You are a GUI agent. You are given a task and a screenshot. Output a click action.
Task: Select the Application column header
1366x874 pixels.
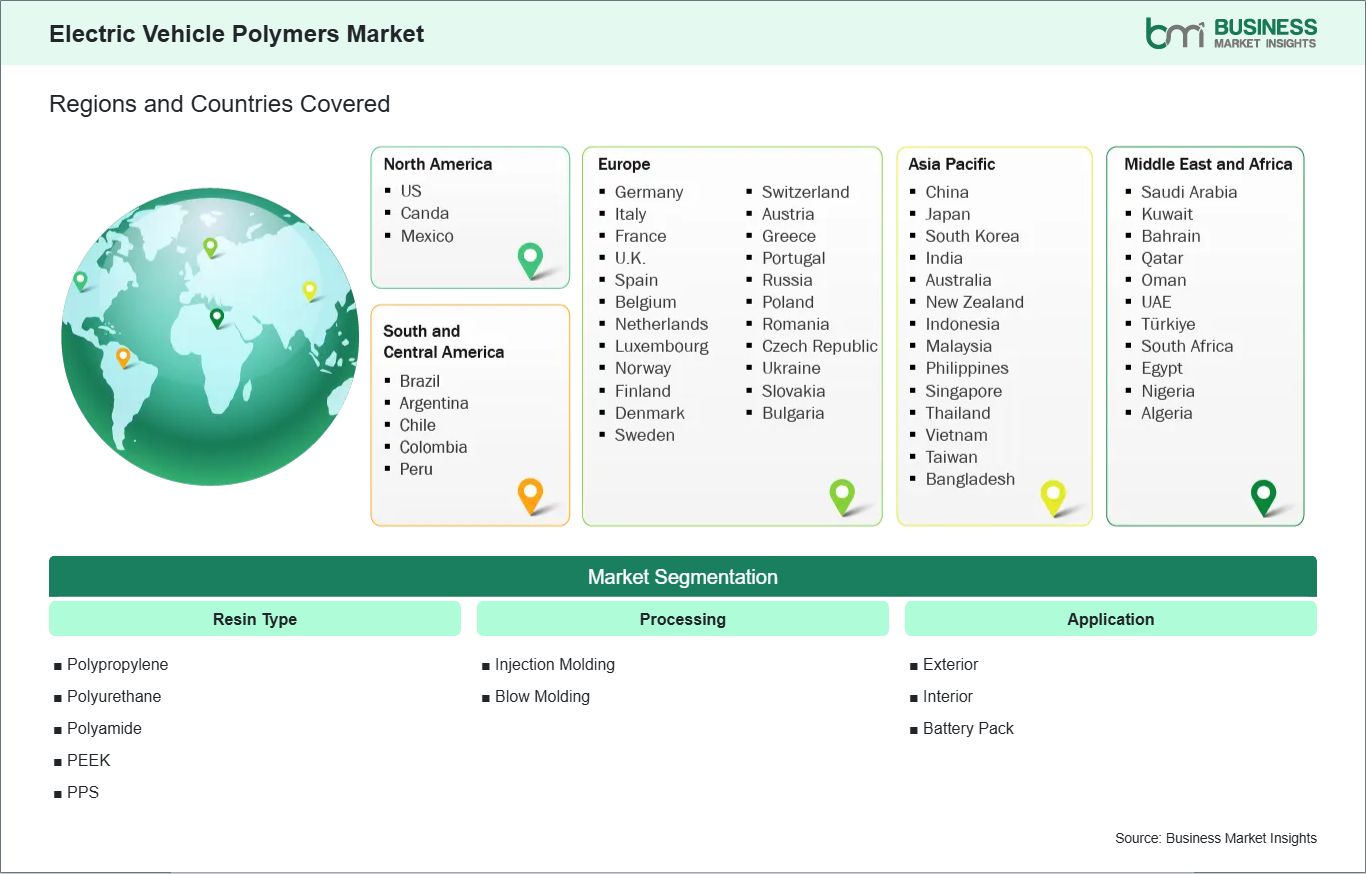pyautogui.click(x=1111, y=619)
